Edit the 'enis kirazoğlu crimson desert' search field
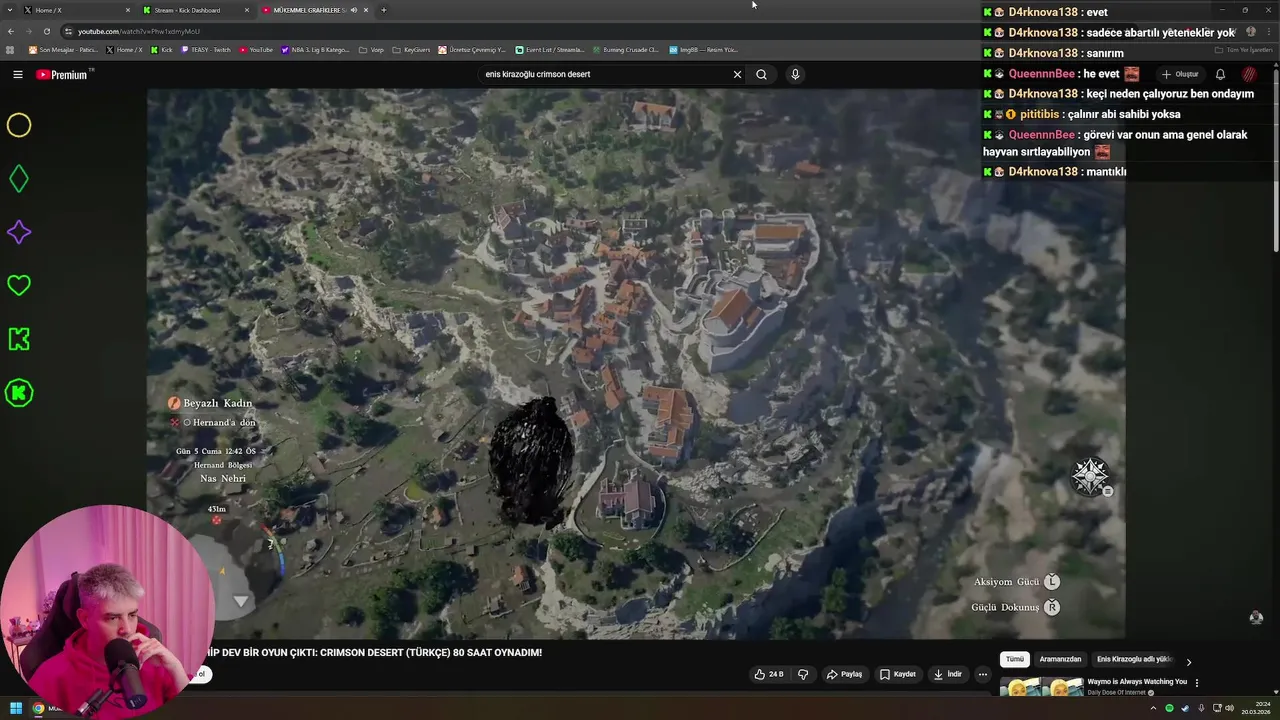Screen dimensions: 1280x720 pos(605,74)
